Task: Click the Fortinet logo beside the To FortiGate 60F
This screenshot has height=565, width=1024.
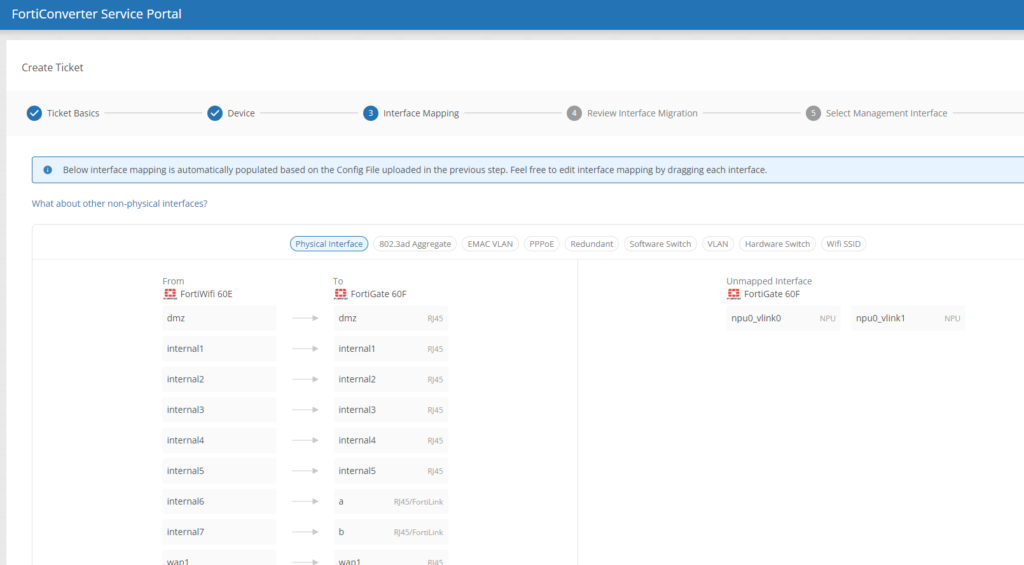Action: coord(340,294)
